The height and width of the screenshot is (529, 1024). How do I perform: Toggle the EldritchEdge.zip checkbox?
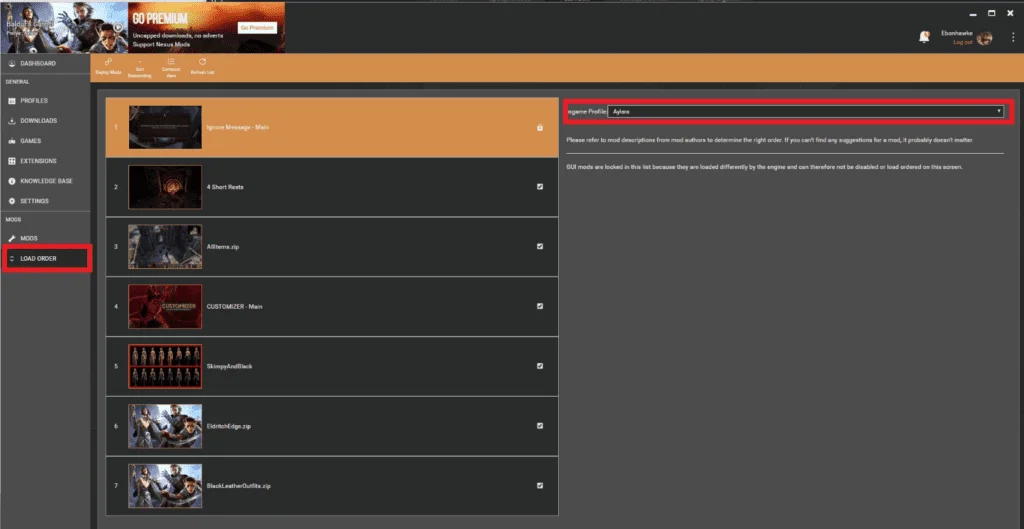pos(540,425)
